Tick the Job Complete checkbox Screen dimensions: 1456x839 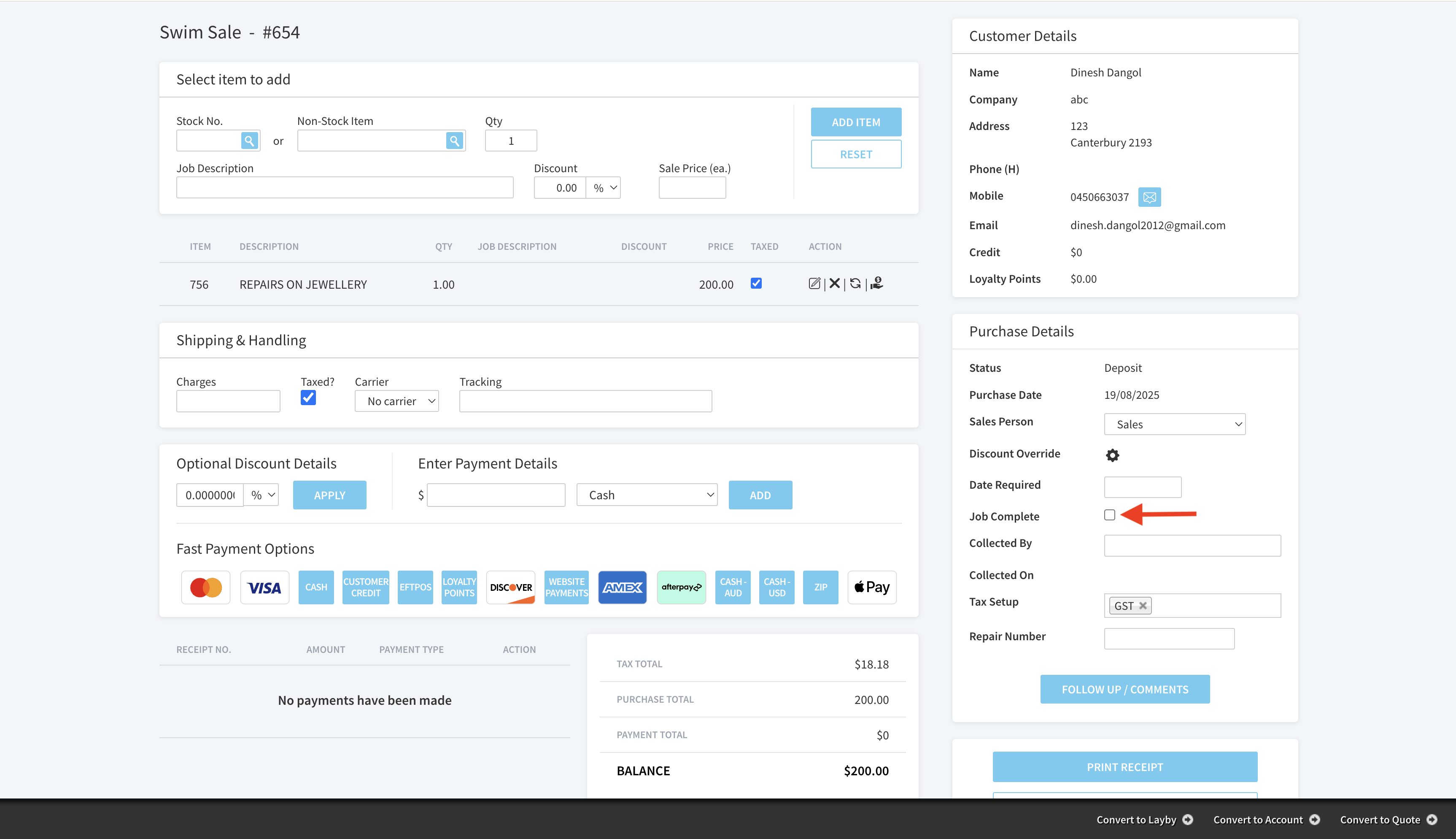point(1109,515)
